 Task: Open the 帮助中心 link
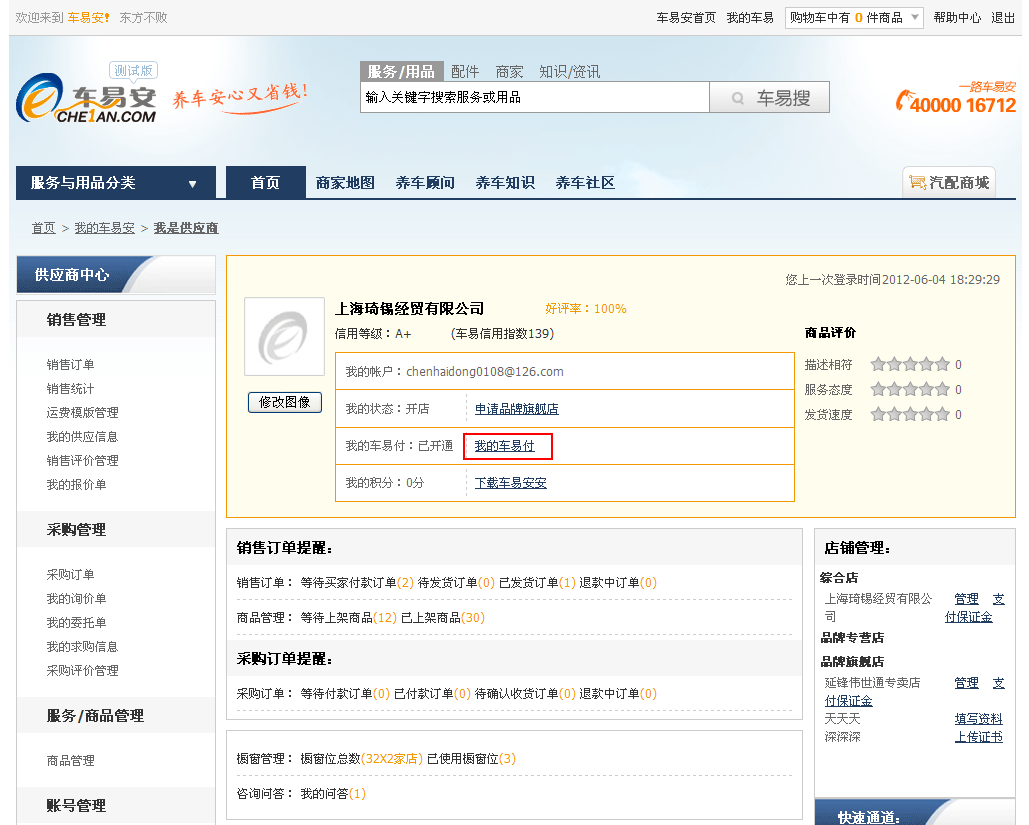[x=957, y=18]
